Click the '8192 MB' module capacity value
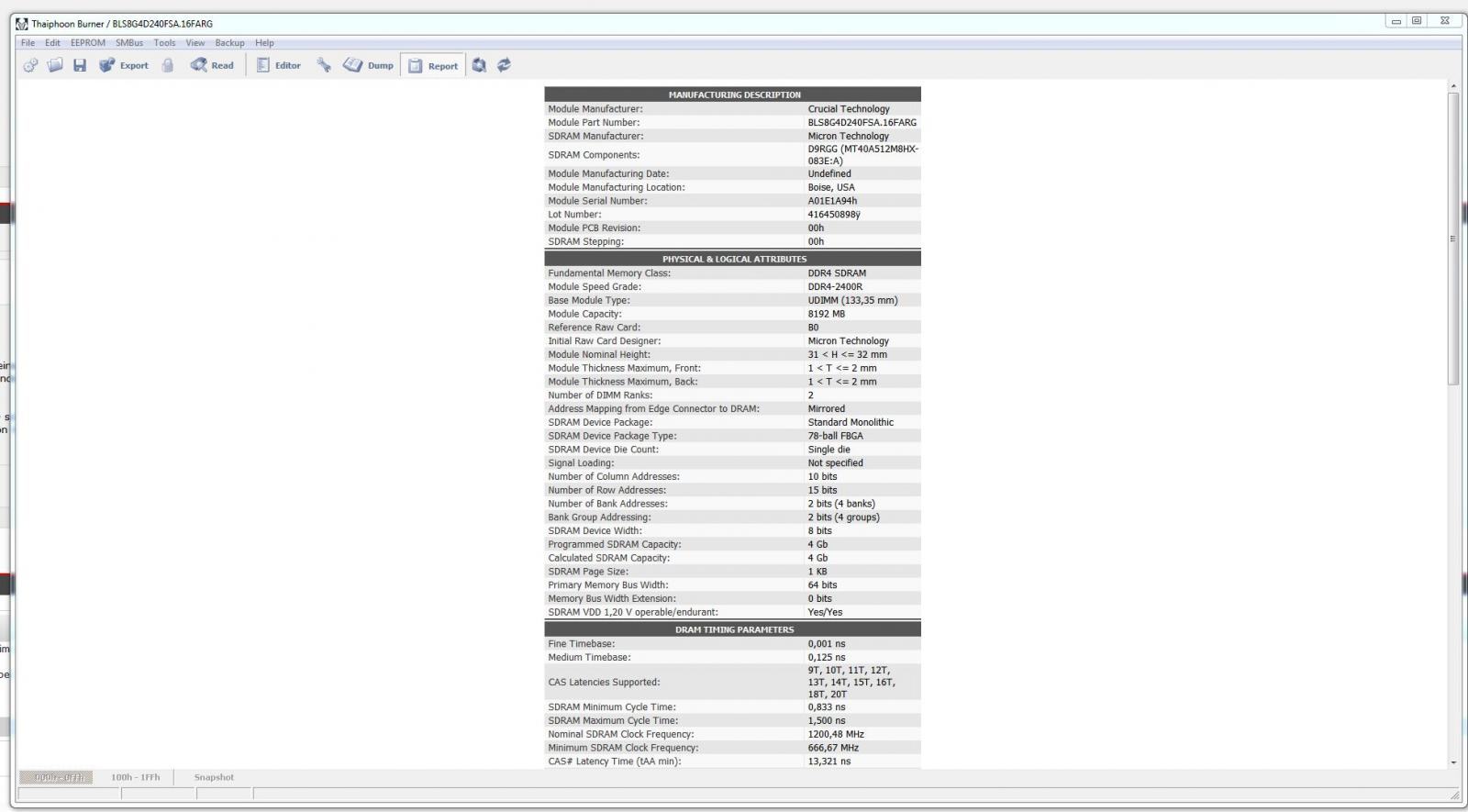 (x=827, y=314)
